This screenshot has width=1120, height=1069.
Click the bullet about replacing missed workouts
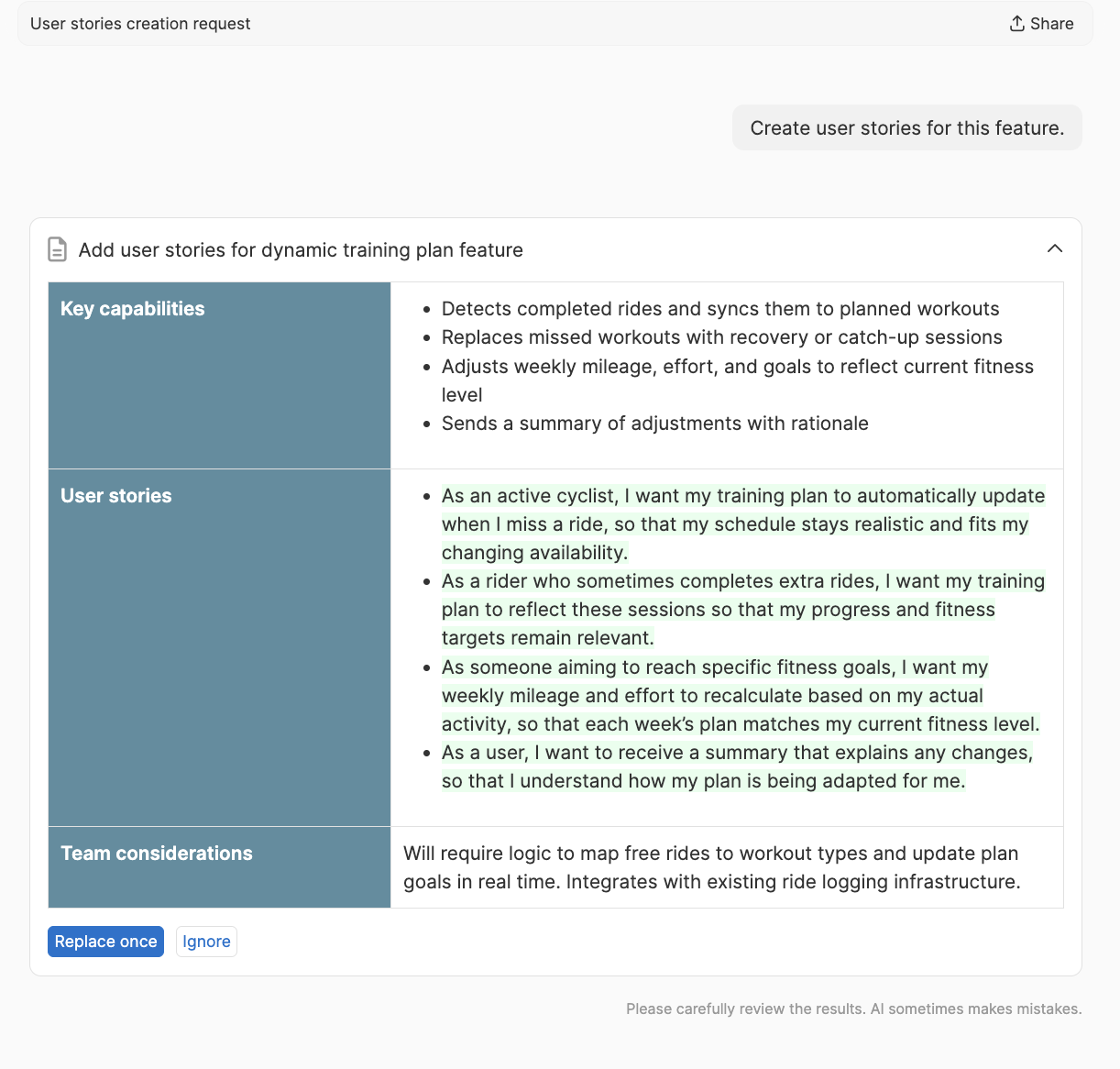[722, 337]
